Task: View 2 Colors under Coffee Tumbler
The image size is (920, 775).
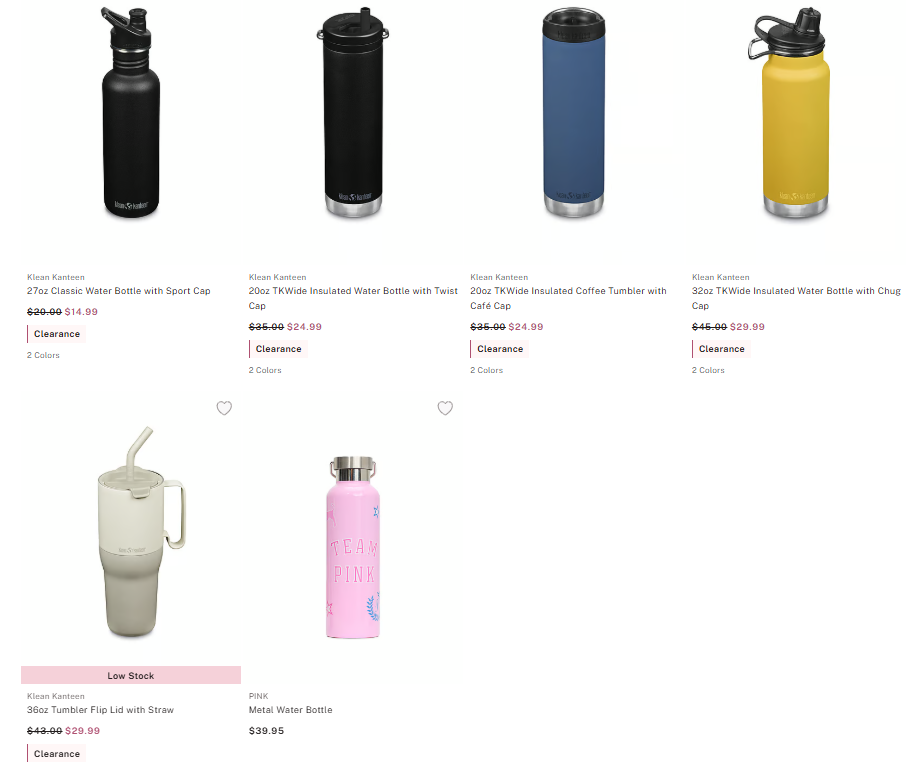Action: point(486,370)
